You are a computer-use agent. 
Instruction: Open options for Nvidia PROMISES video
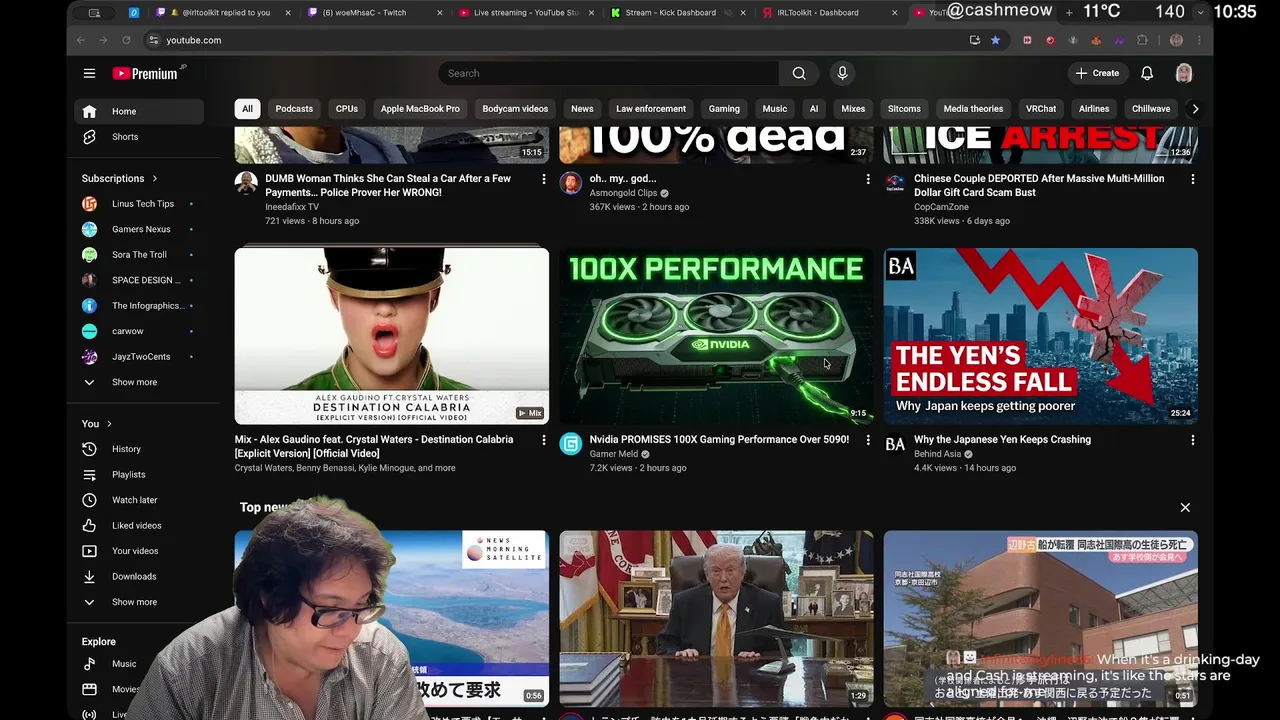click(868, 440)
